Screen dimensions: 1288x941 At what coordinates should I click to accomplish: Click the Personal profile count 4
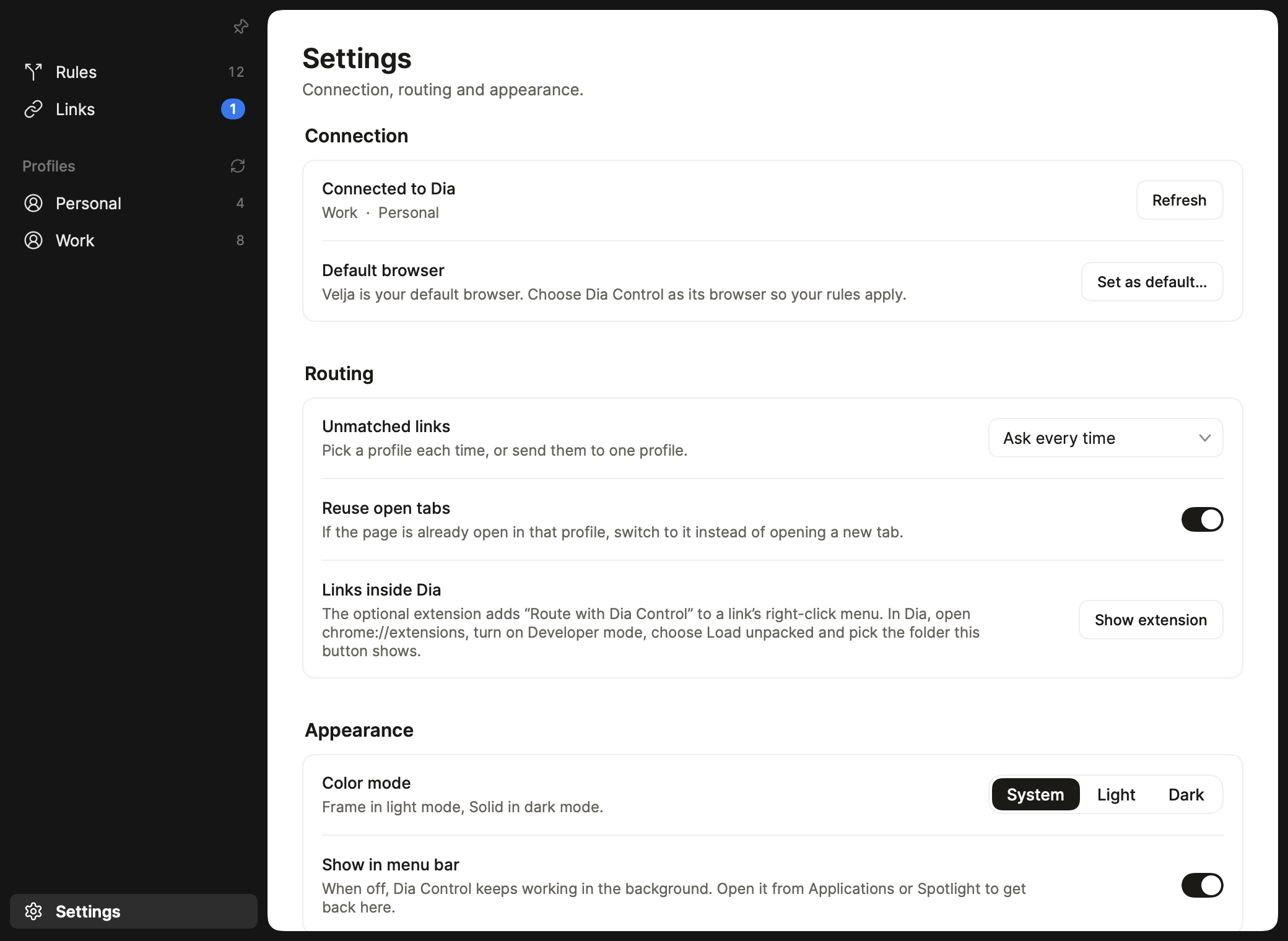click(x=240, y=203)
